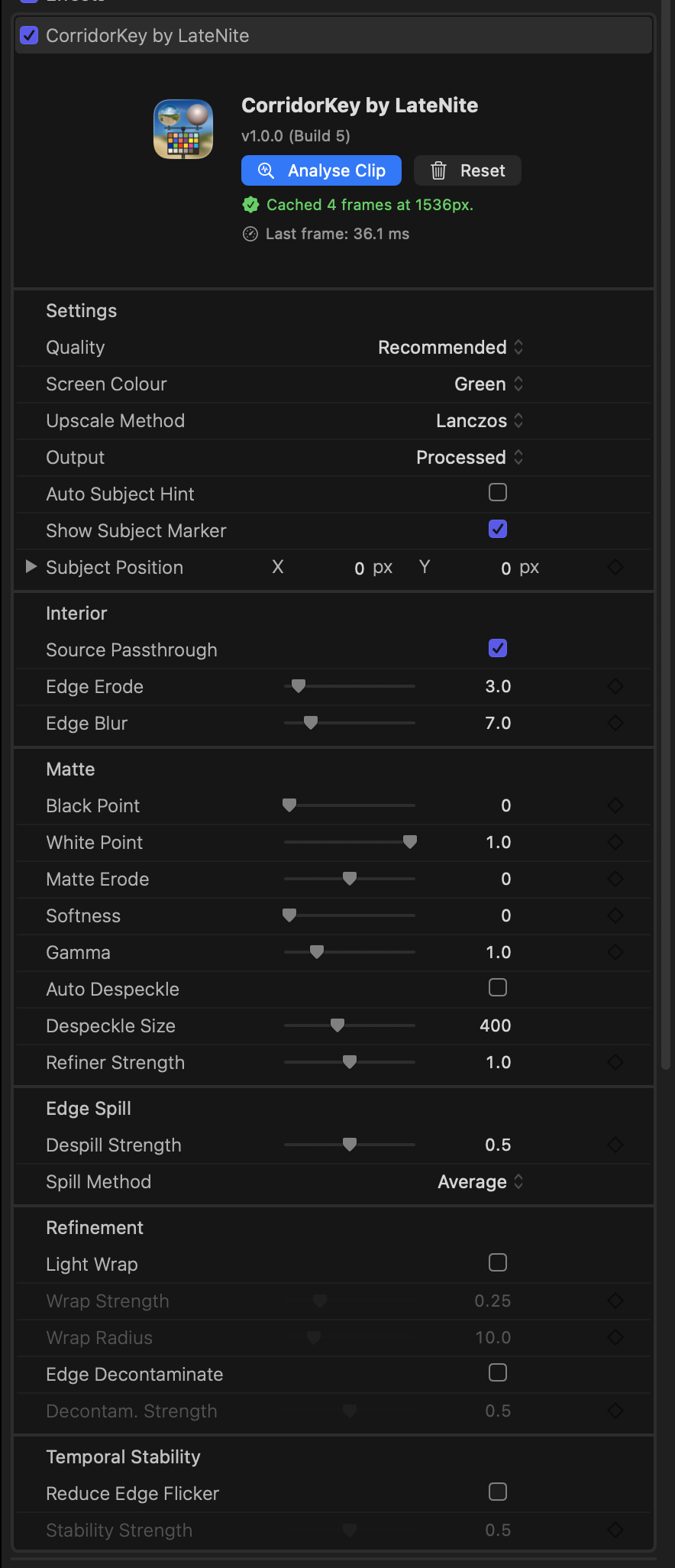Click the CorridorKey app icon
675x1568 pixels.
coord(183,129)
